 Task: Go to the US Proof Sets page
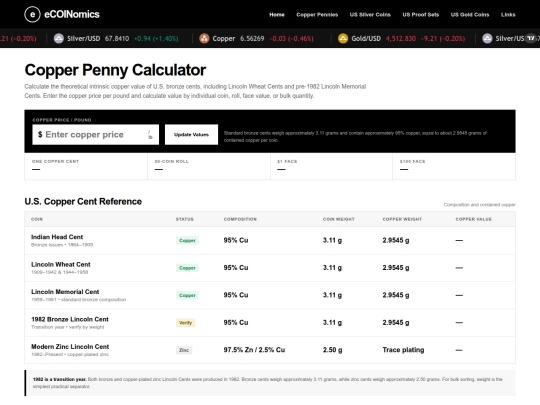pos(421,15)
